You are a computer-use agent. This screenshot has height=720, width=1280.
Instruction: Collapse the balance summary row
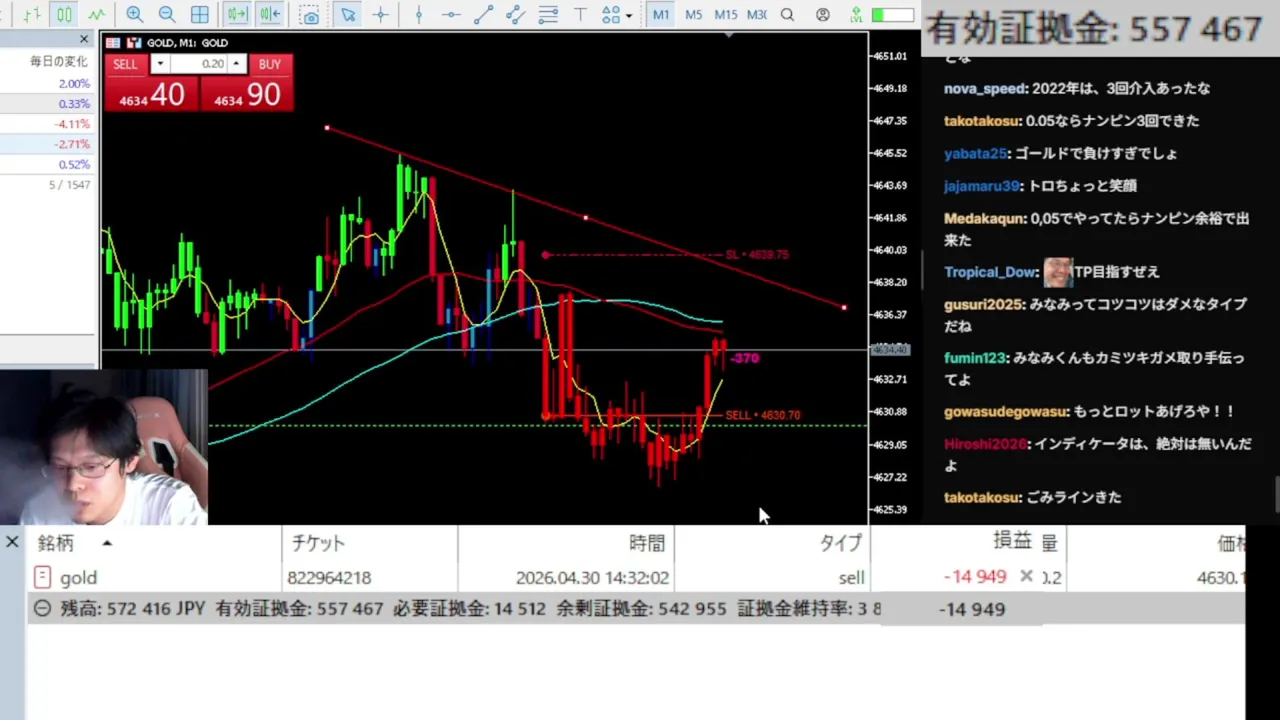coord(42,608)
